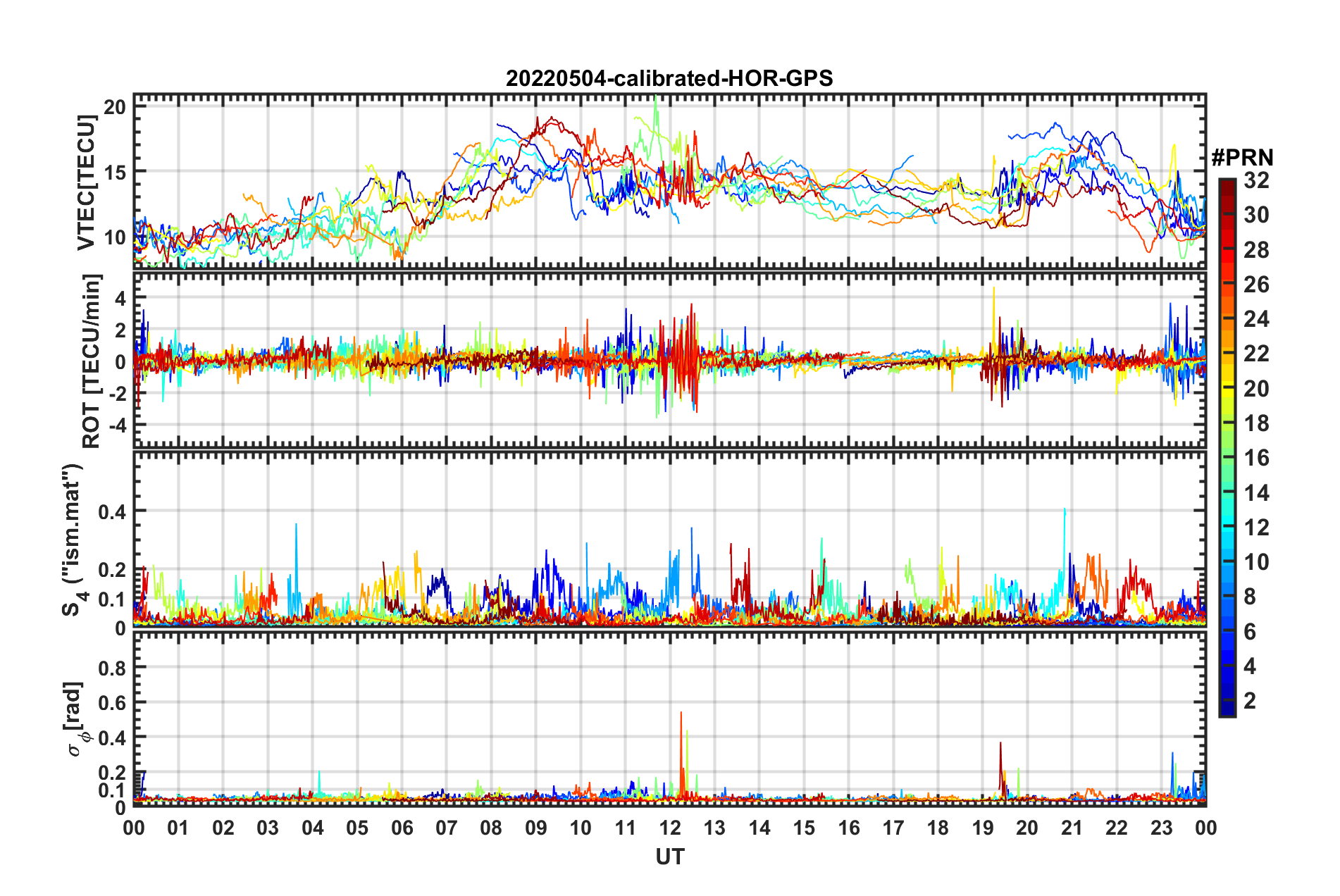The image size is (1340, 896).
Task: Select the "VTEC[TECU]" y-axis label
Action: (x=87, y=183)
